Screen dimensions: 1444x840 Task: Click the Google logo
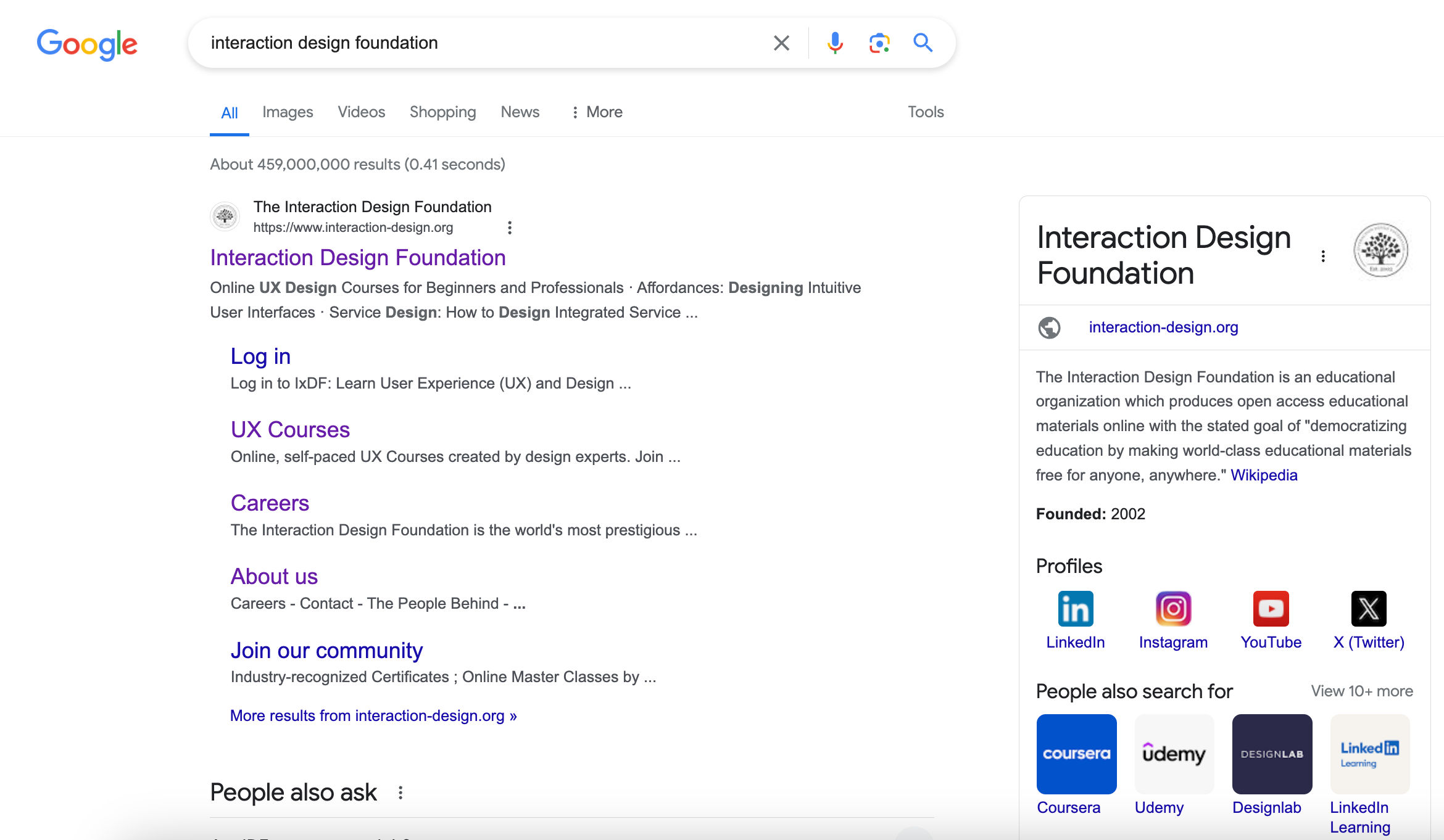pyautogui.click(x=86, y=44)
